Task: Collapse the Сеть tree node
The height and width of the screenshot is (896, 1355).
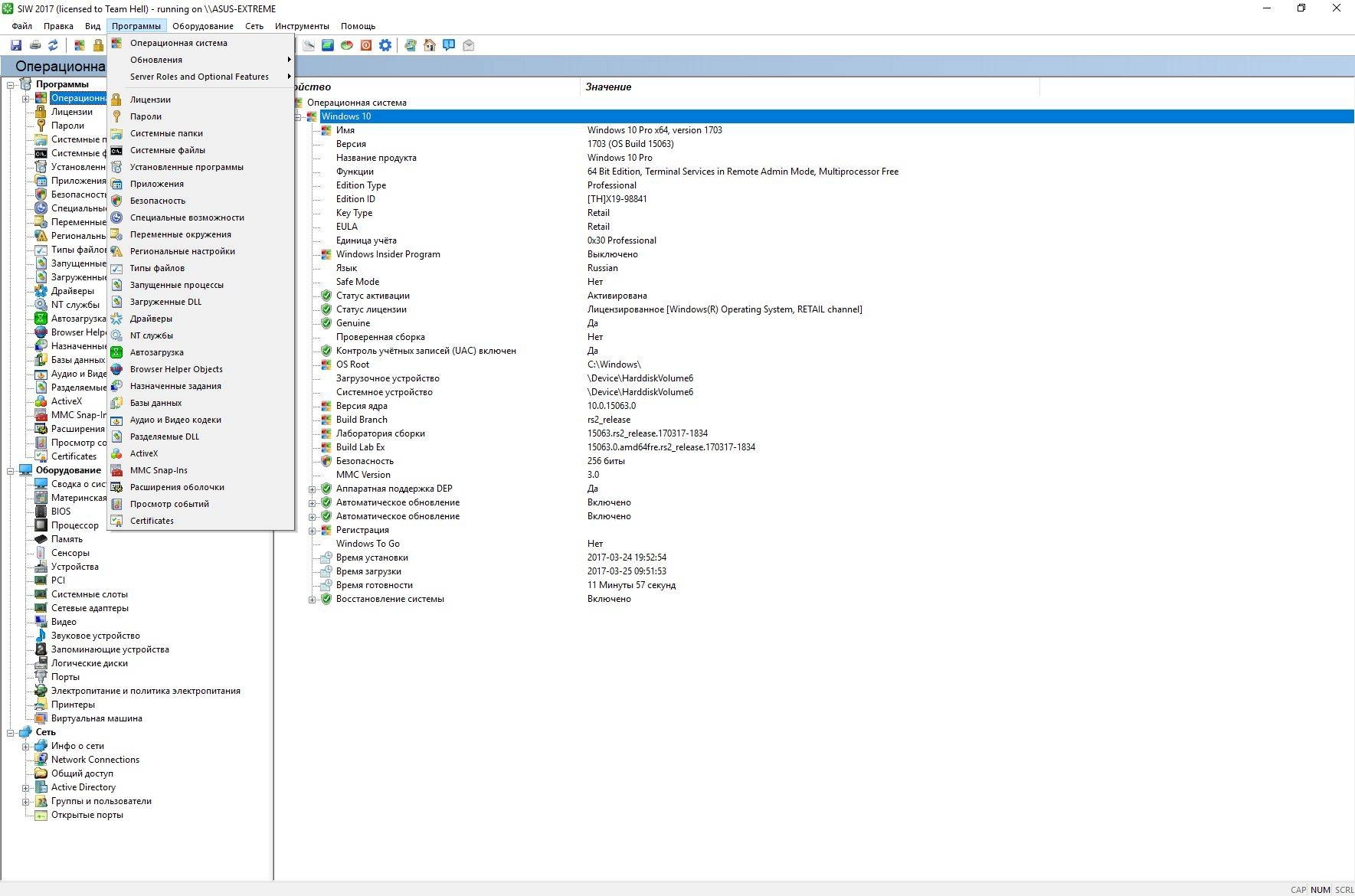Action: (x=11, y=732)
